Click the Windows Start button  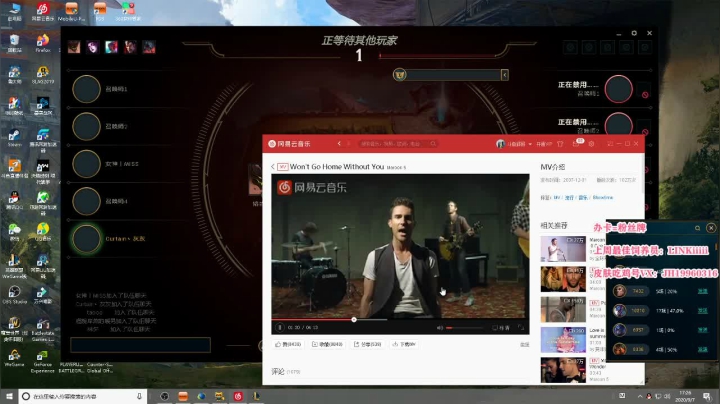[9, 396]
